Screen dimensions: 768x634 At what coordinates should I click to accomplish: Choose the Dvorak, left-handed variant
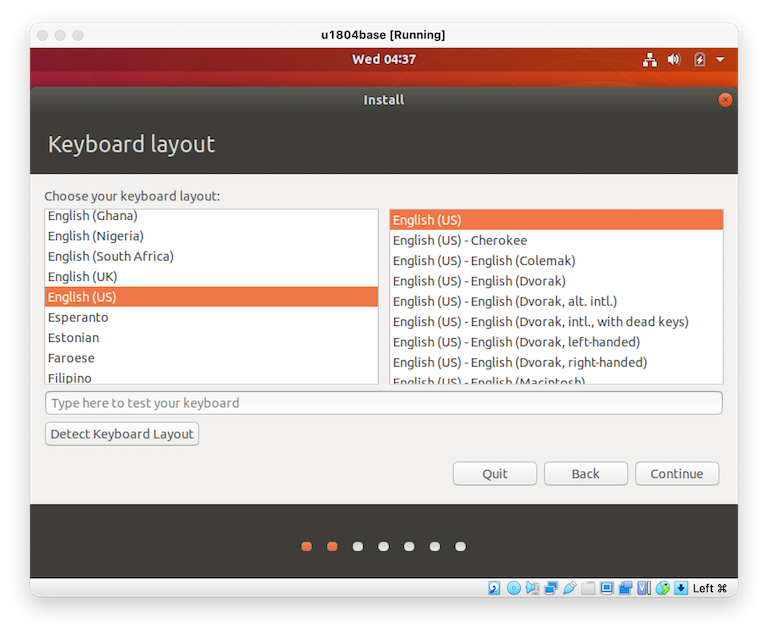tap(556, 342)
